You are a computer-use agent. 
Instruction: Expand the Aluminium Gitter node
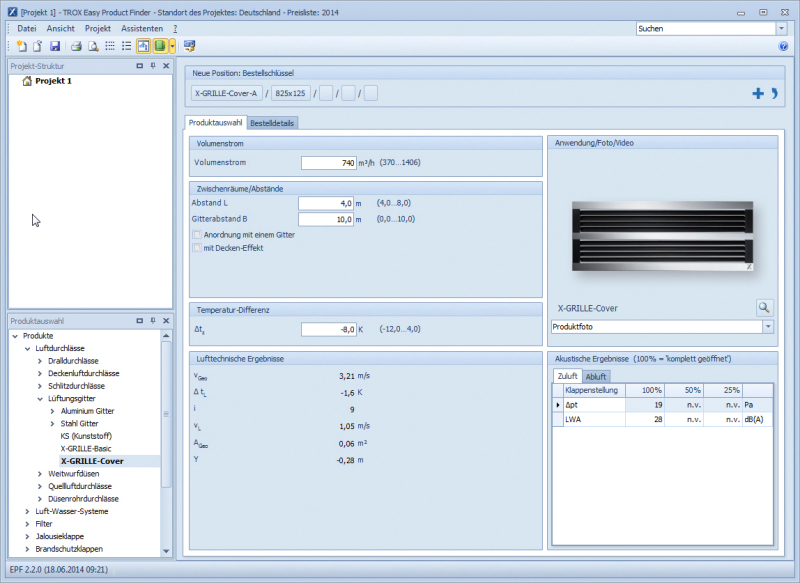pos(53,411)
